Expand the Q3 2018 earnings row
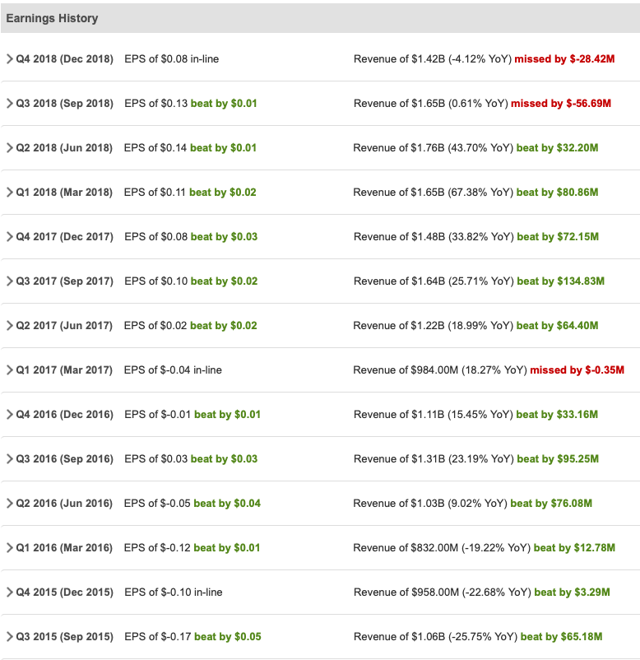Viewport: 640px width, 660px height. [x=10, y=103]
